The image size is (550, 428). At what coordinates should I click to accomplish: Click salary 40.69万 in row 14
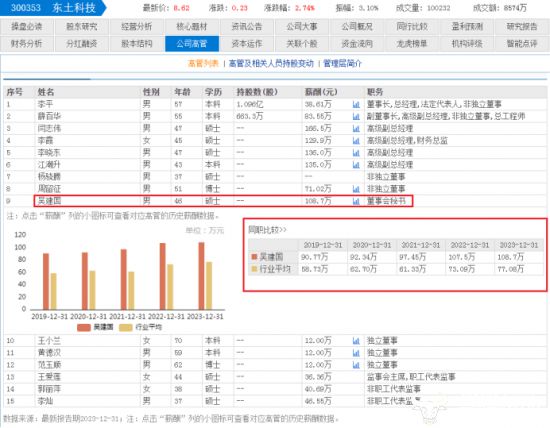tap(318, 389)
